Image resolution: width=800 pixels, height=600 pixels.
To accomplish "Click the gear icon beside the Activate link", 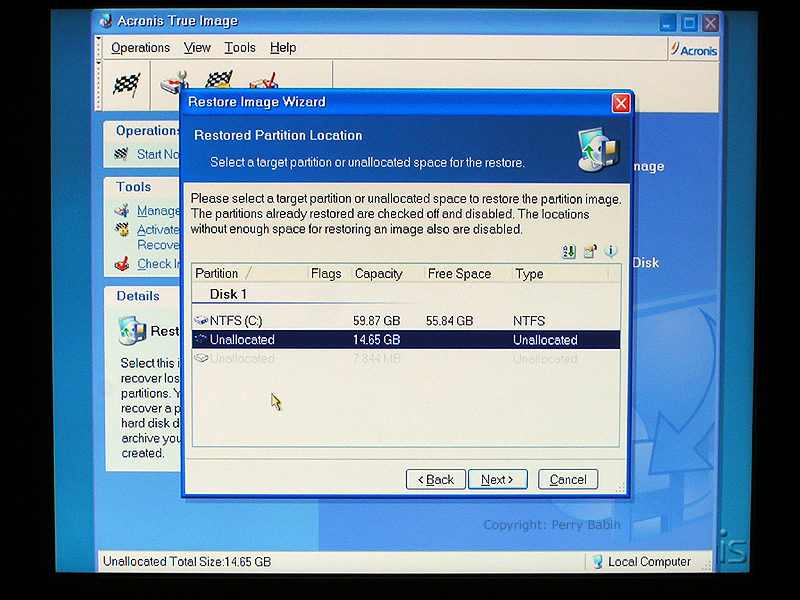I will (122, 229).
